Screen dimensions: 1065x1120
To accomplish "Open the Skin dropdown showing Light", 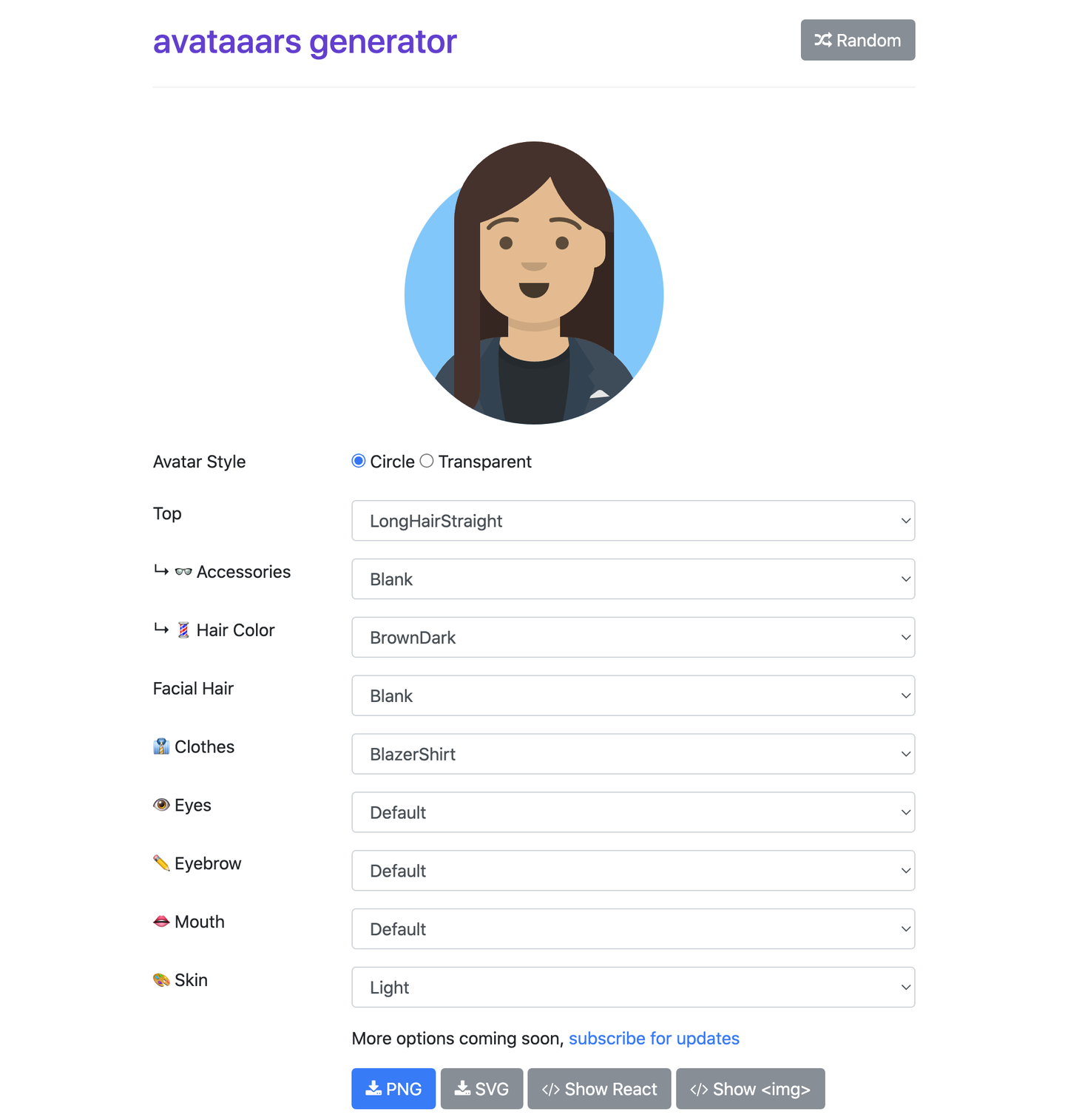I will pos(633,988).
